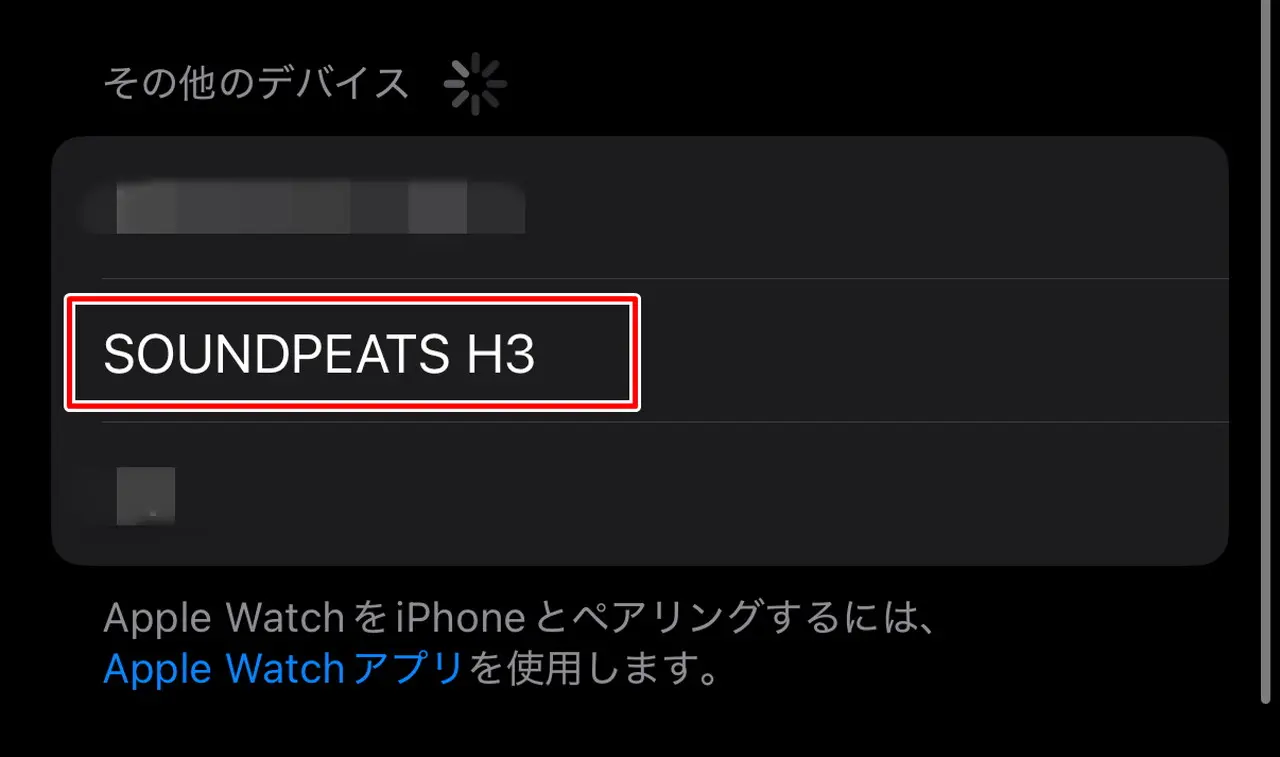Choose the blurred device below SOUNDPEATS H3
This screenshot has width=1280, height=757.
(640, 494)
